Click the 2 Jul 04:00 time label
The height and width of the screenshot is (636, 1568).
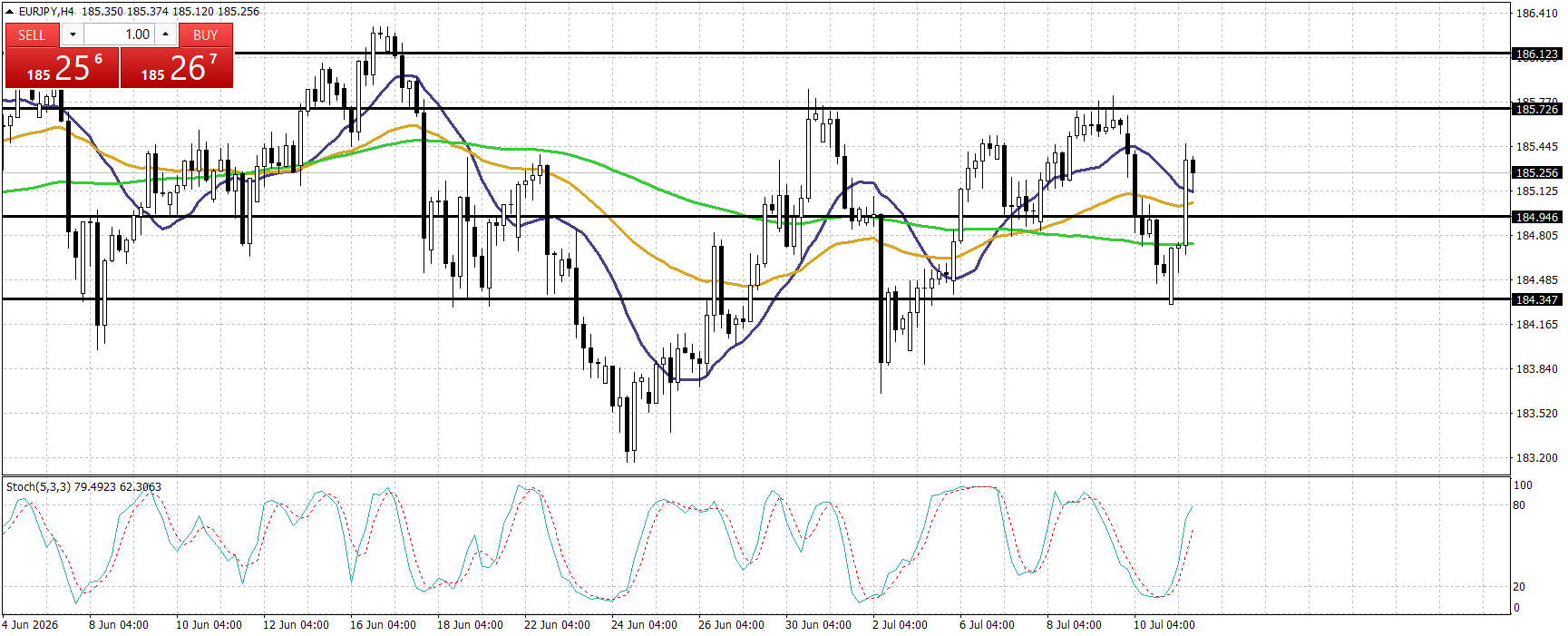point(900,625)
